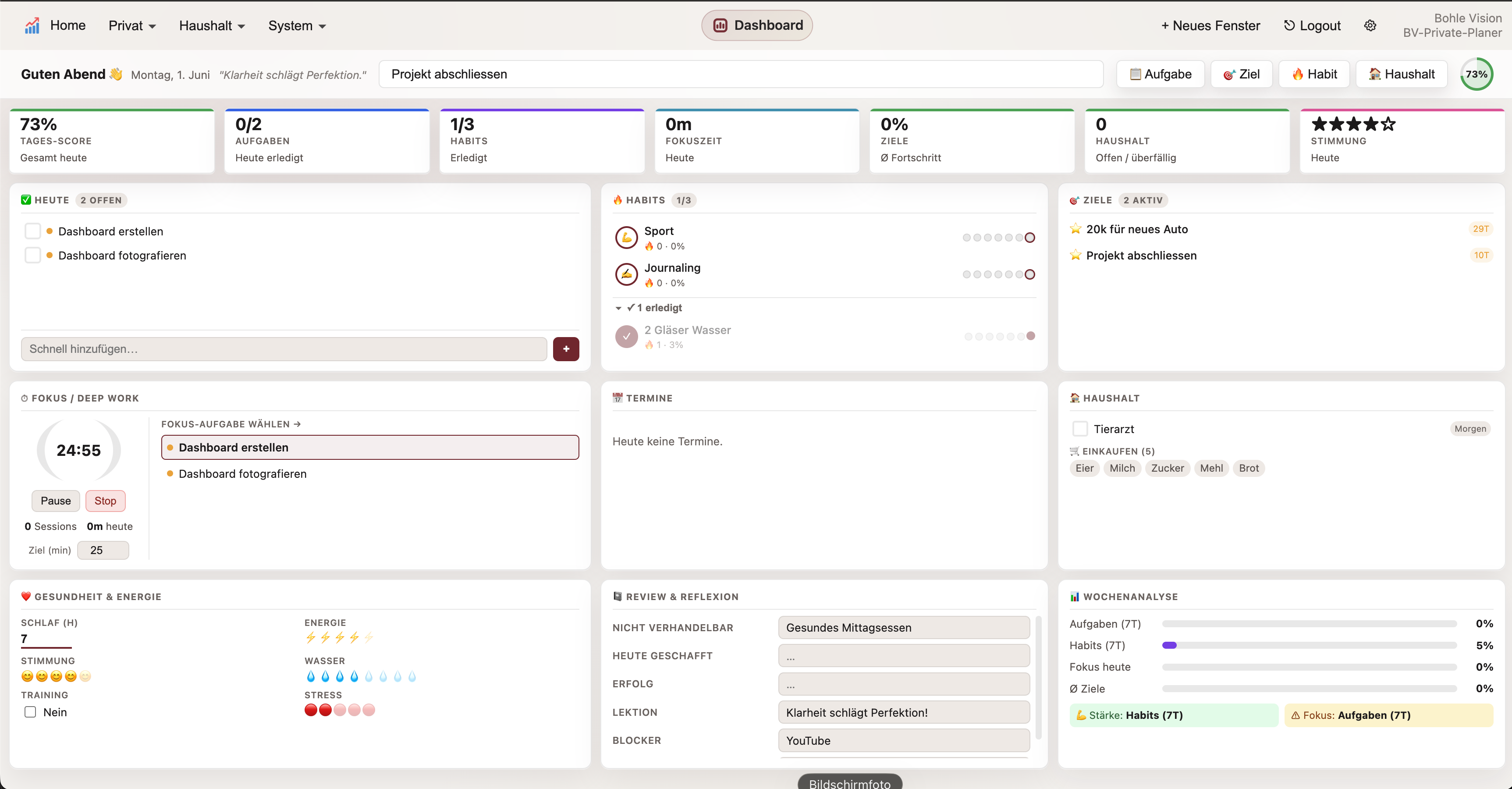Click the Schlaf hours field
The image size is (1512, 789).
click(x=46, y=639)
